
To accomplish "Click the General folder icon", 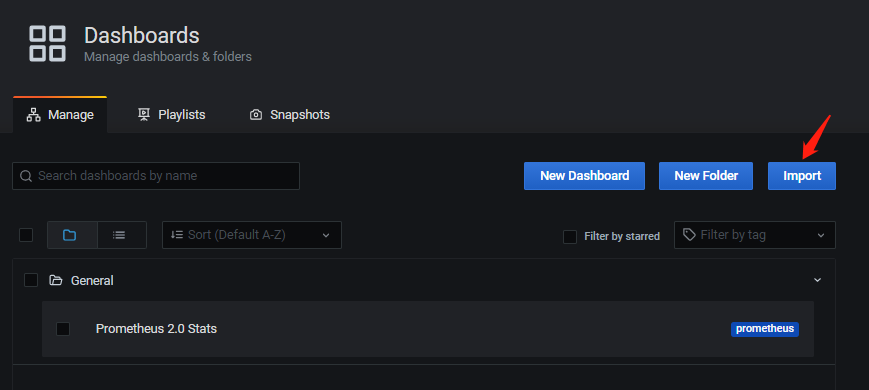I will [55, 280].
